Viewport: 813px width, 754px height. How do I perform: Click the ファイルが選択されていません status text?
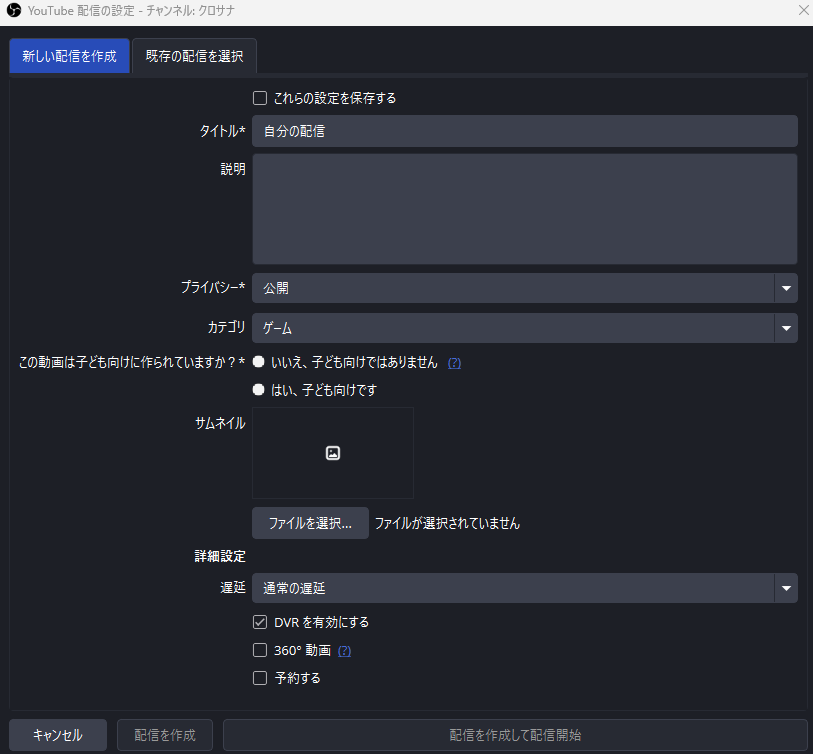[447, 523]
